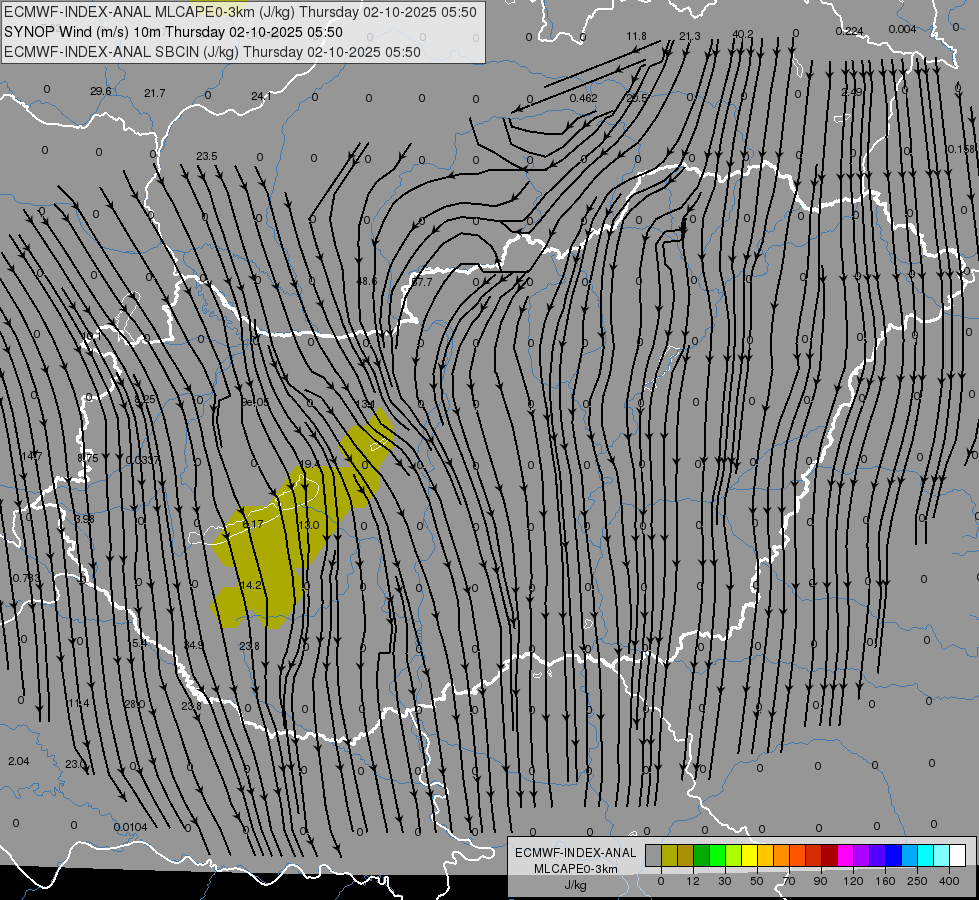979x900 pixels.
Task: Select the legend tick label 90
Action: (820, 881)
